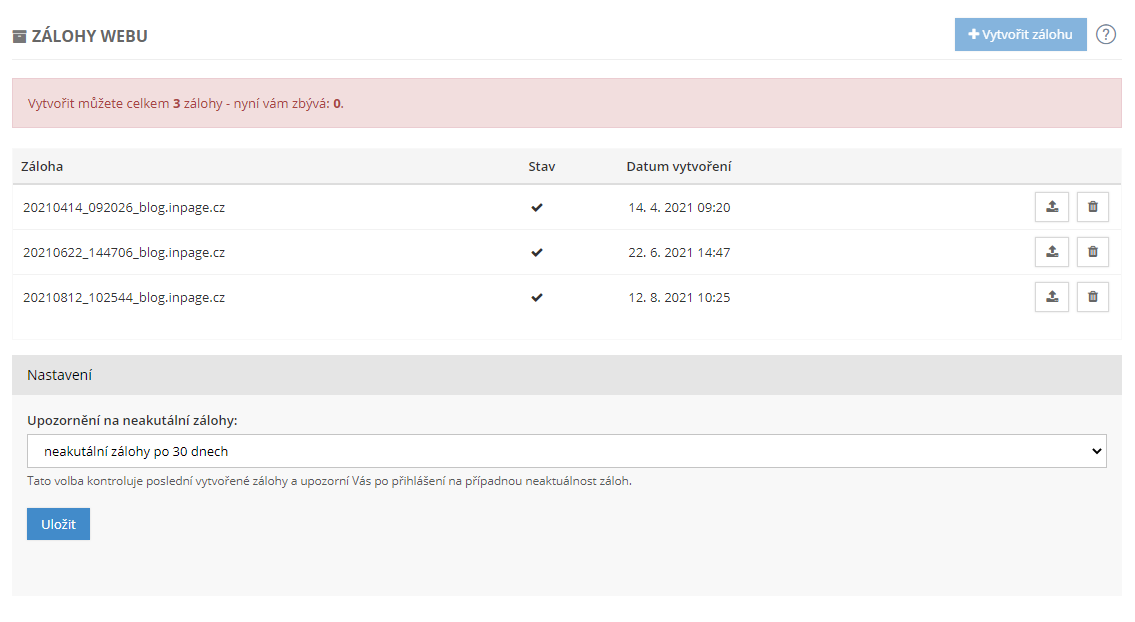Click the archive icon beside Zálohy webu
The image size is (1135, 622).
pos(19,37)
